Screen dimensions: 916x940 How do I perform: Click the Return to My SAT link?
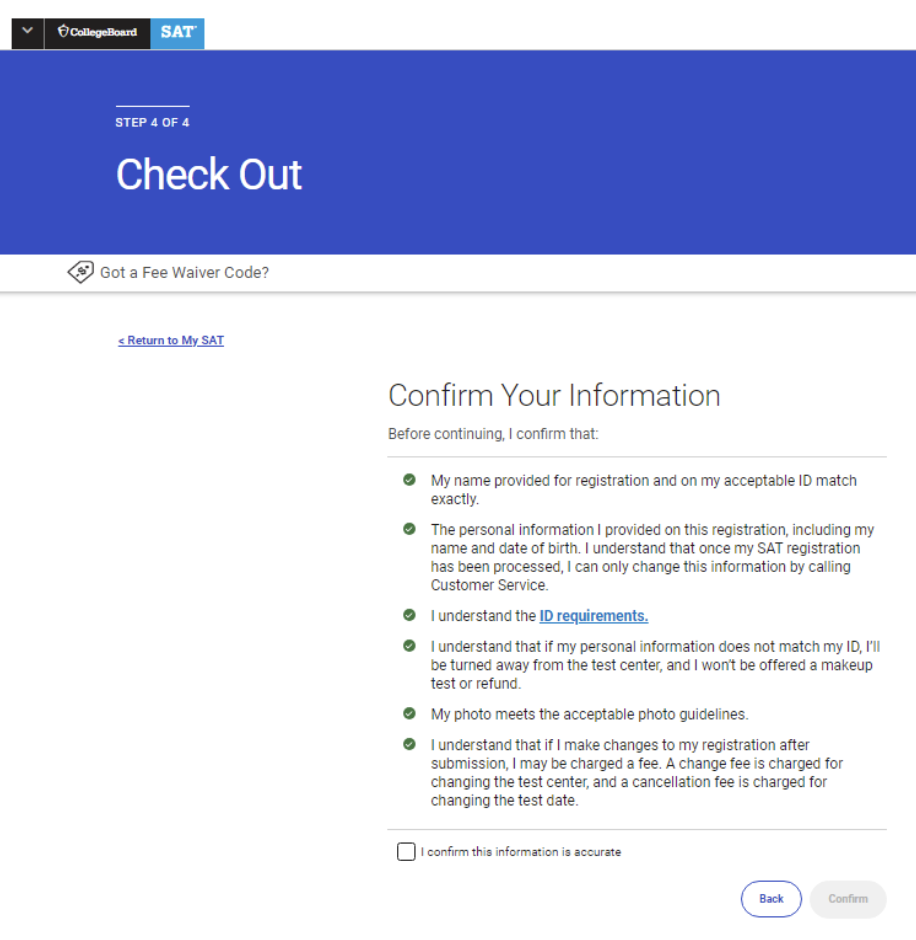(170, 340)
